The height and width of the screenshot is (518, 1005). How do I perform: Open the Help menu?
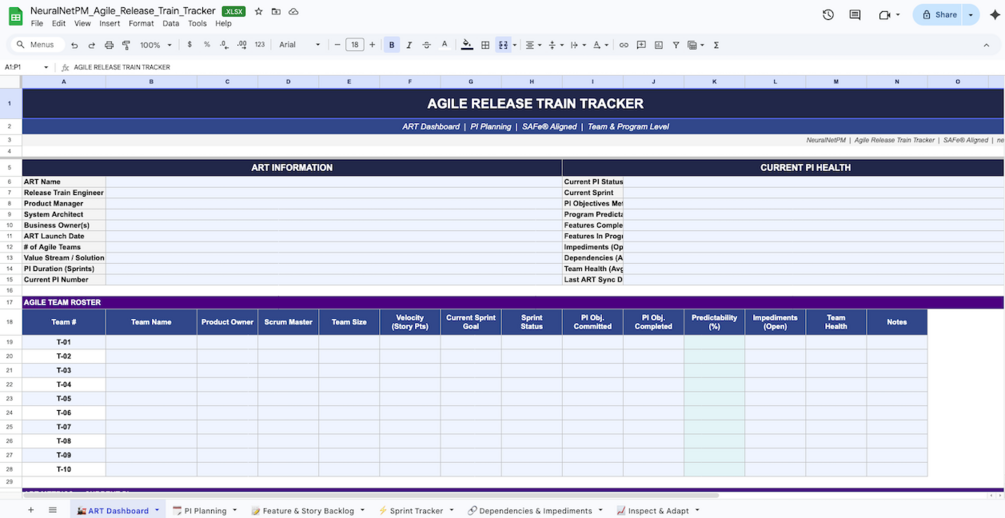[x=223, y=23]
